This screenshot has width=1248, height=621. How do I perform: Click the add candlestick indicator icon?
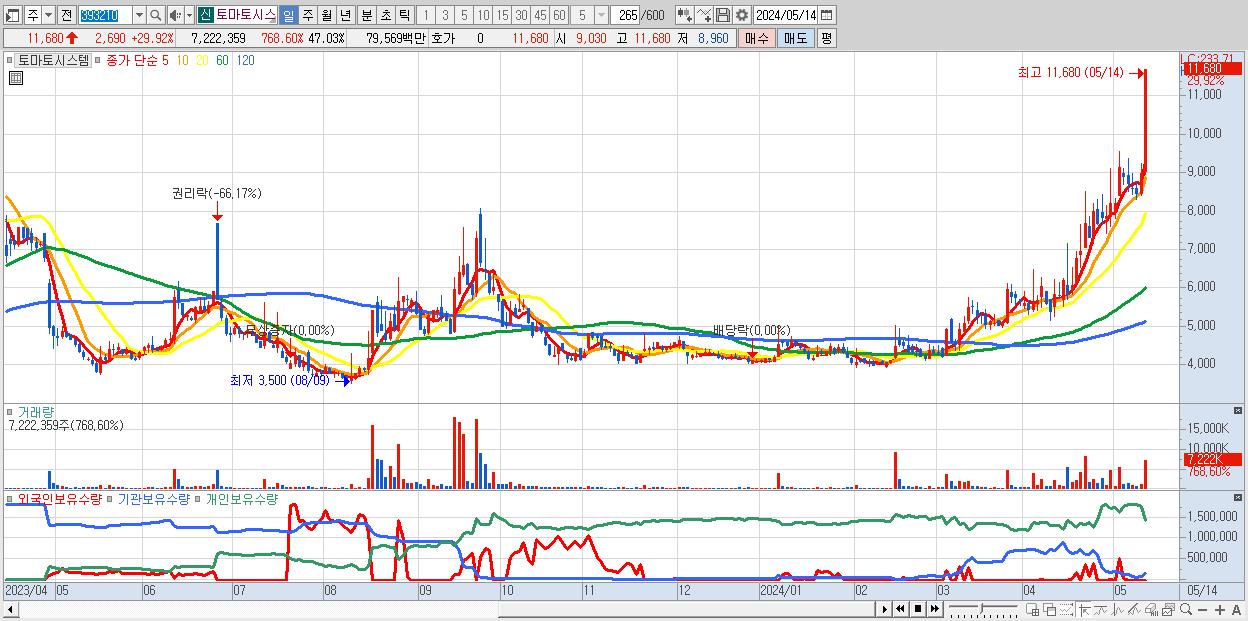click(685, 15)
